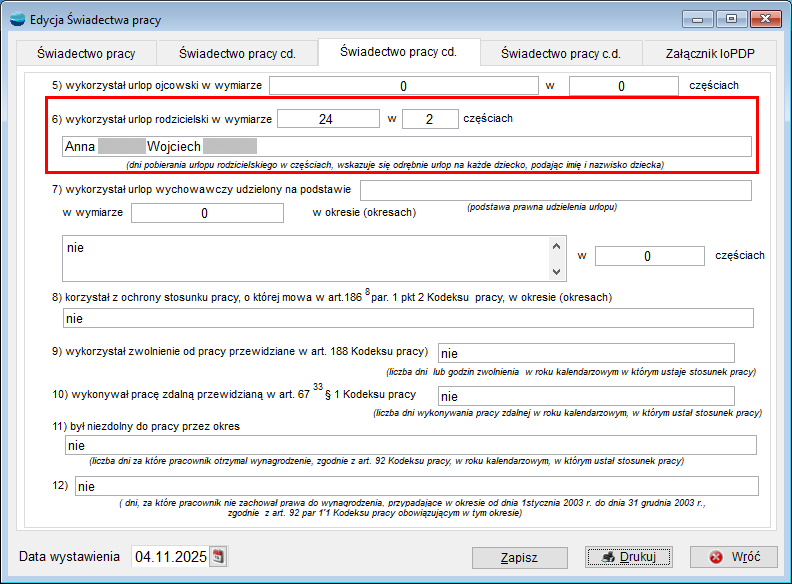This screenshot has width=792, height=584.
Task: Click the paternity leave days field
Action: pyautogui.click(x=404, y=86)
